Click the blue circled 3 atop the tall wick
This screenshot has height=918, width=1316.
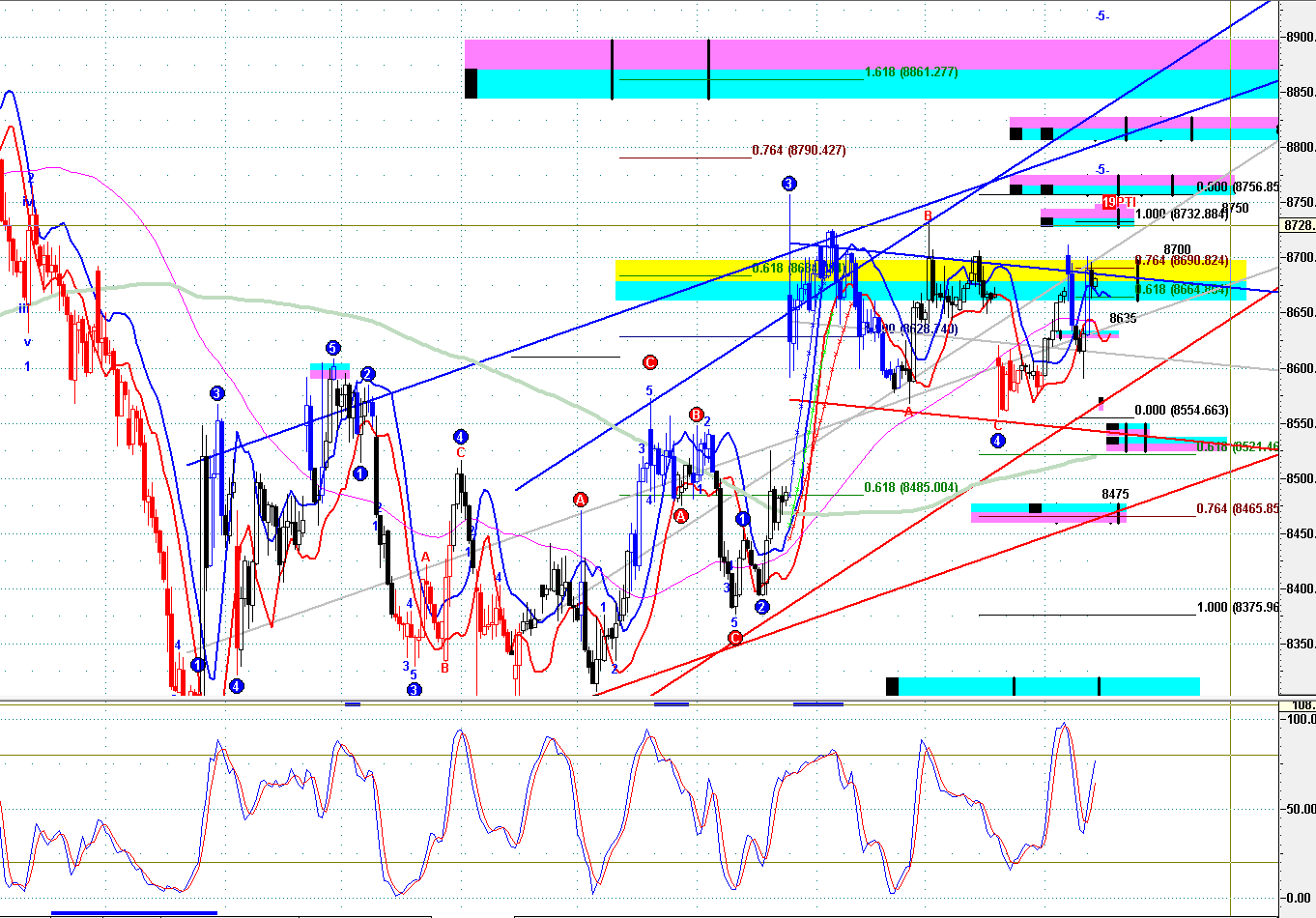tap(789, 184)
